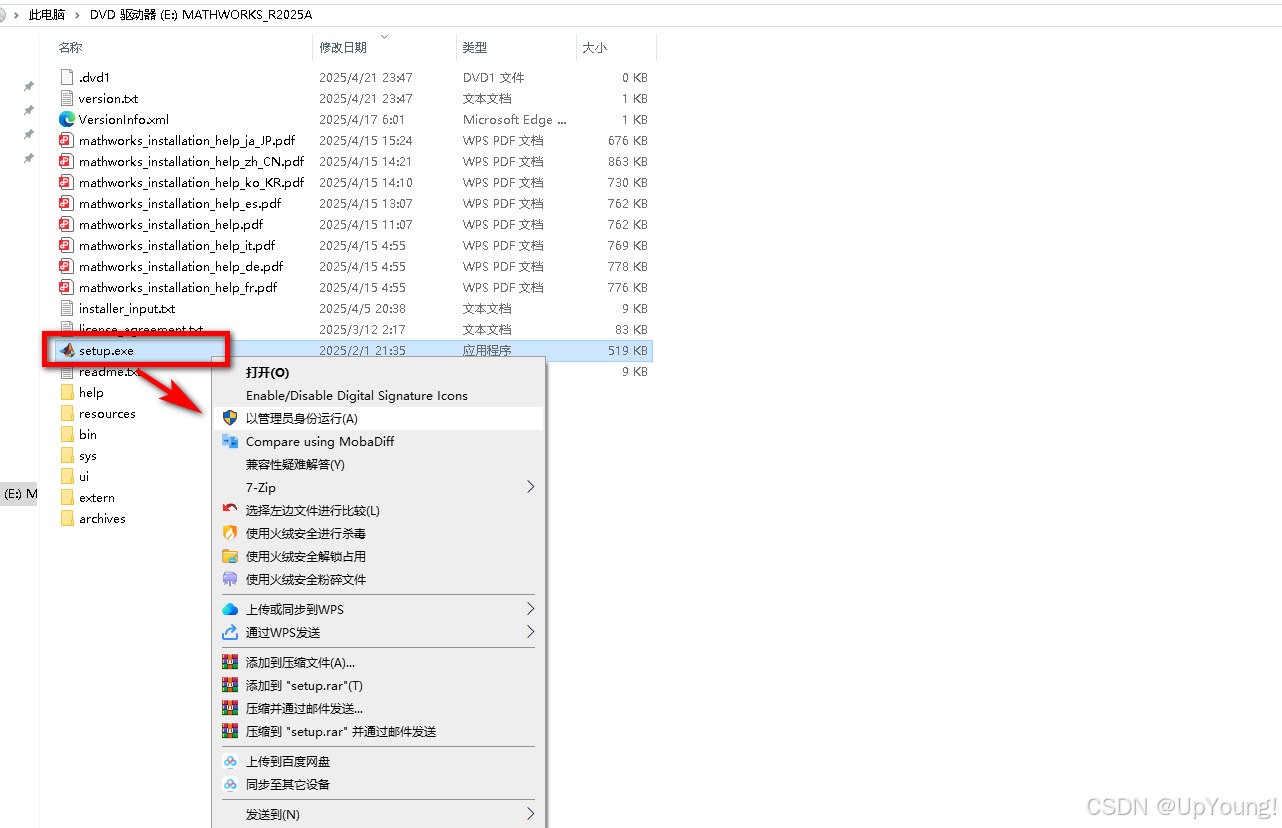The image size is (1282, 828).
Task: Select 压缩并通过邮件发送...
Action: [379, 708]
